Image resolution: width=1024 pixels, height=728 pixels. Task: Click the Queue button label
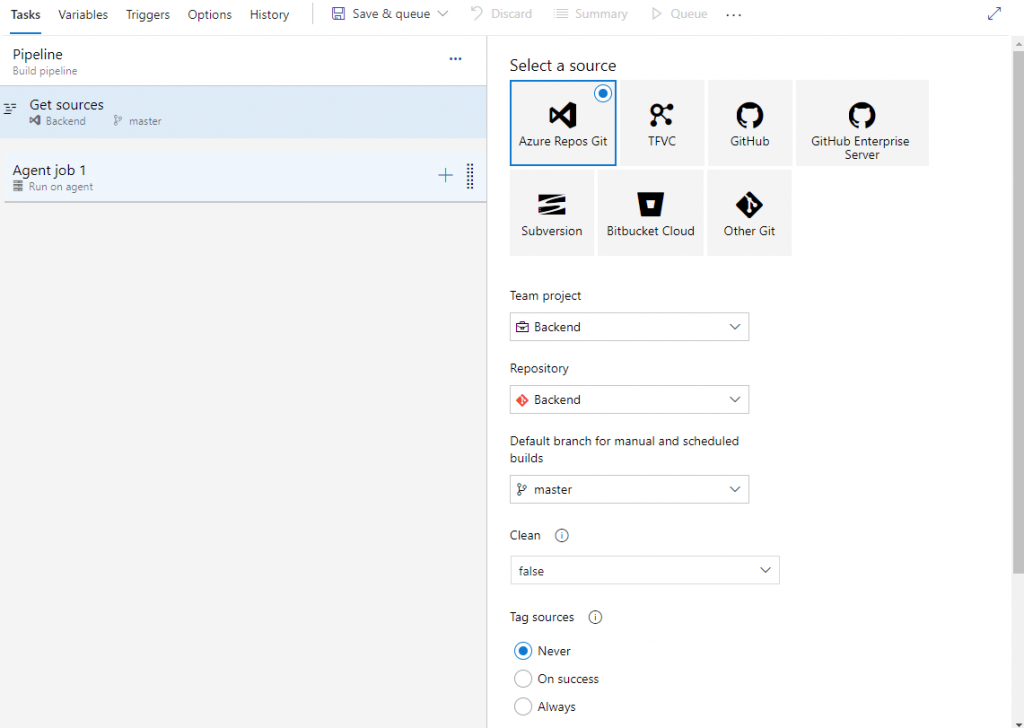[x=688, y=14]
